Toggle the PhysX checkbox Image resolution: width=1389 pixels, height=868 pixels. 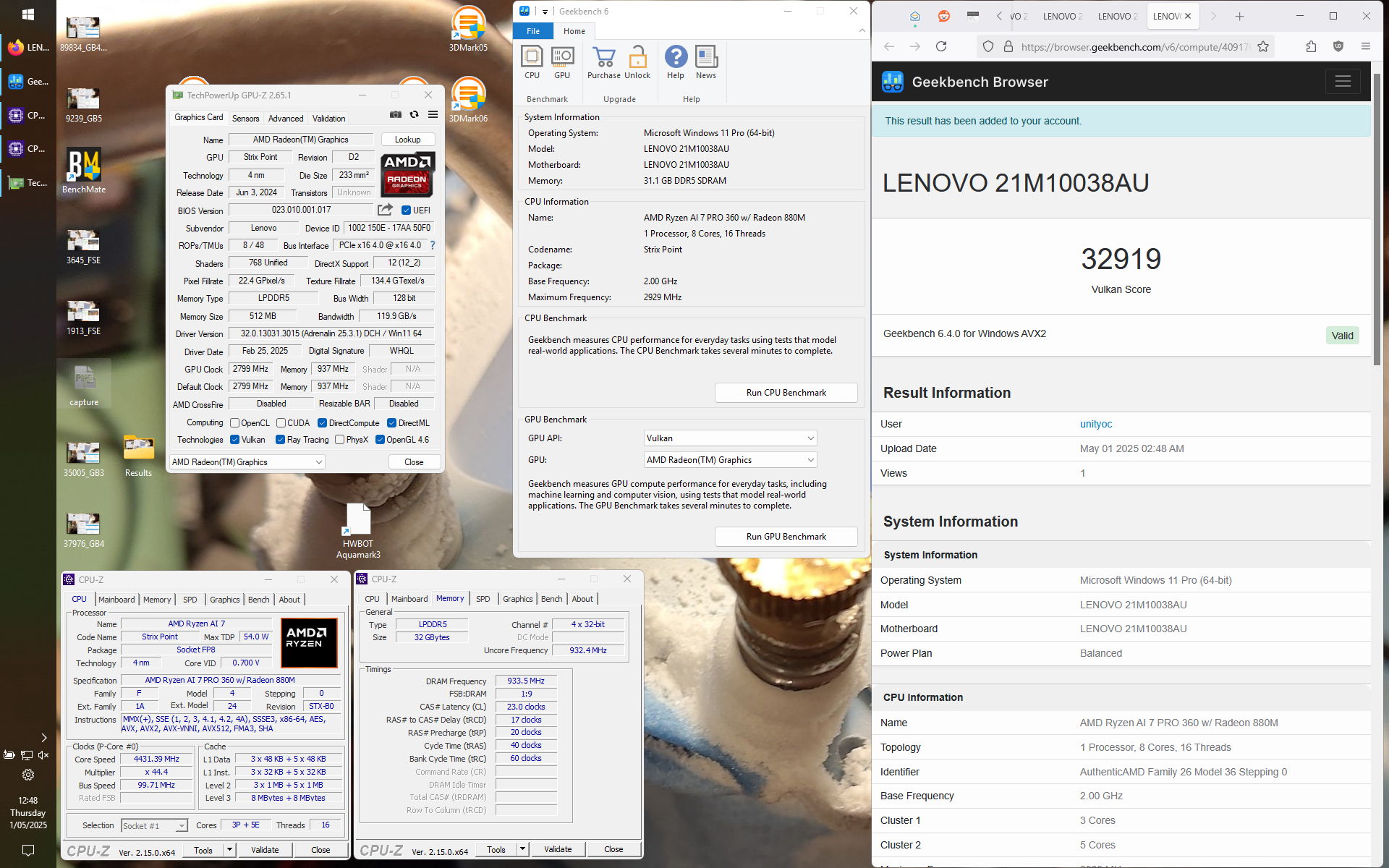(340, 440)
